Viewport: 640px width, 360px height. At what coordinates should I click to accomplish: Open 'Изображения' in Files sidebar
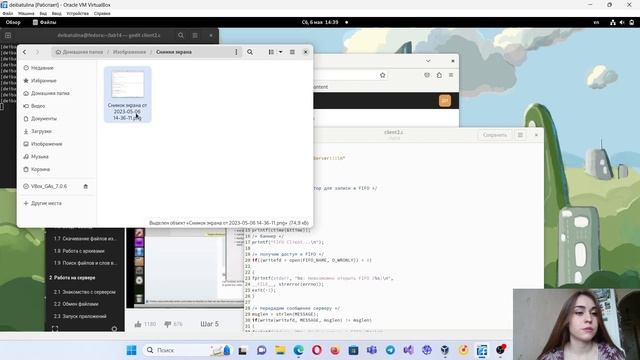(43, 144)
